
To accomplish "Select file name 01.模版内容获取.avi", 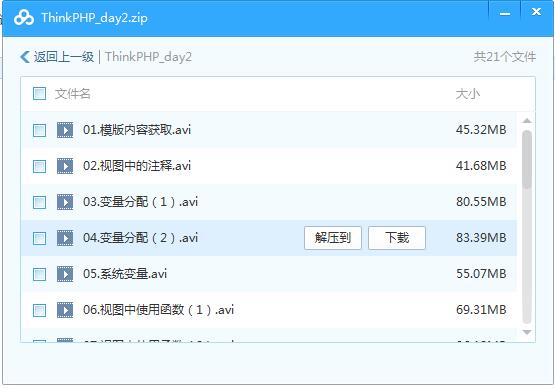I will click(x=137, y=130).
